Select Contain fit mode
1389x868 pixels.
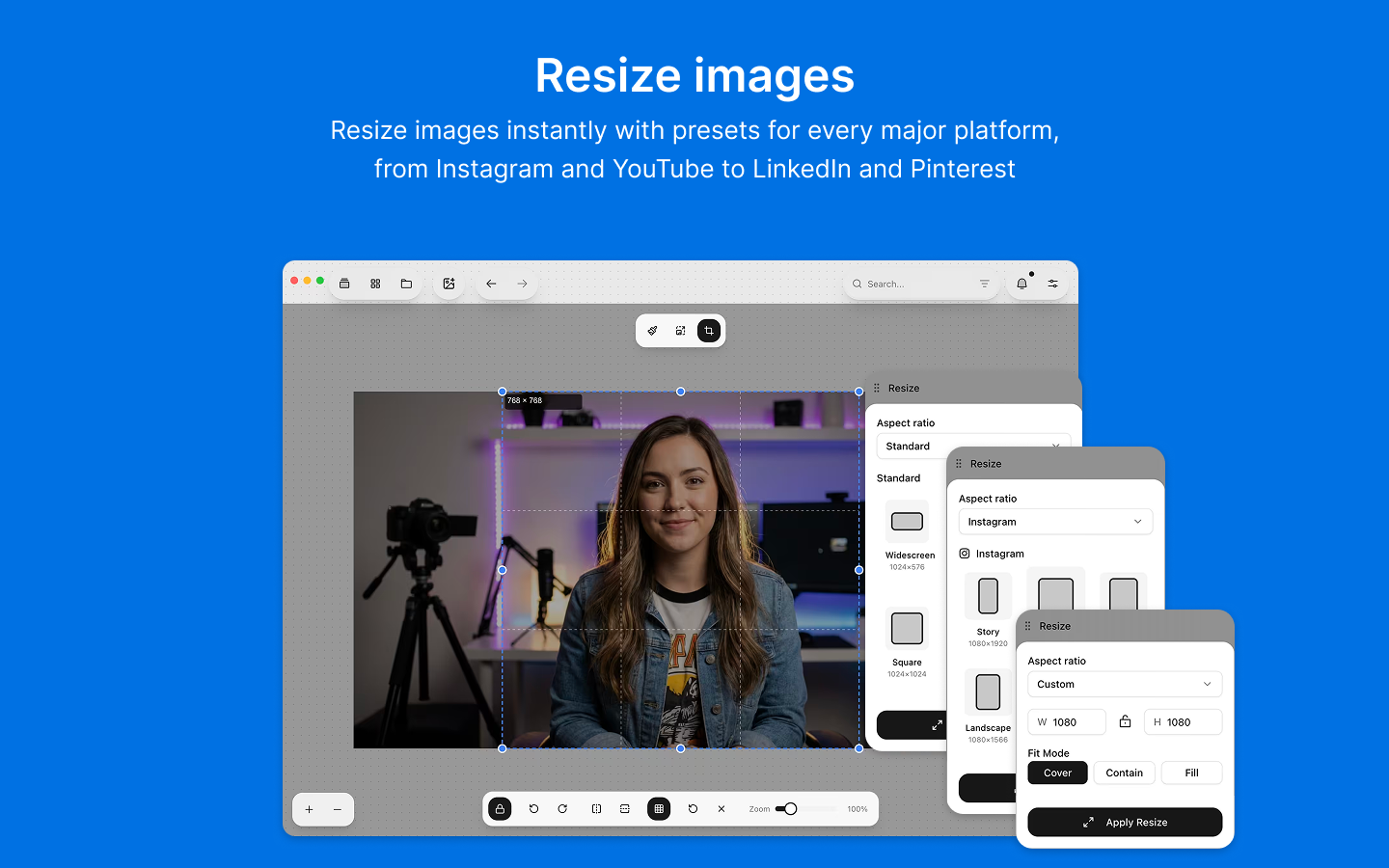point(1125,773)
